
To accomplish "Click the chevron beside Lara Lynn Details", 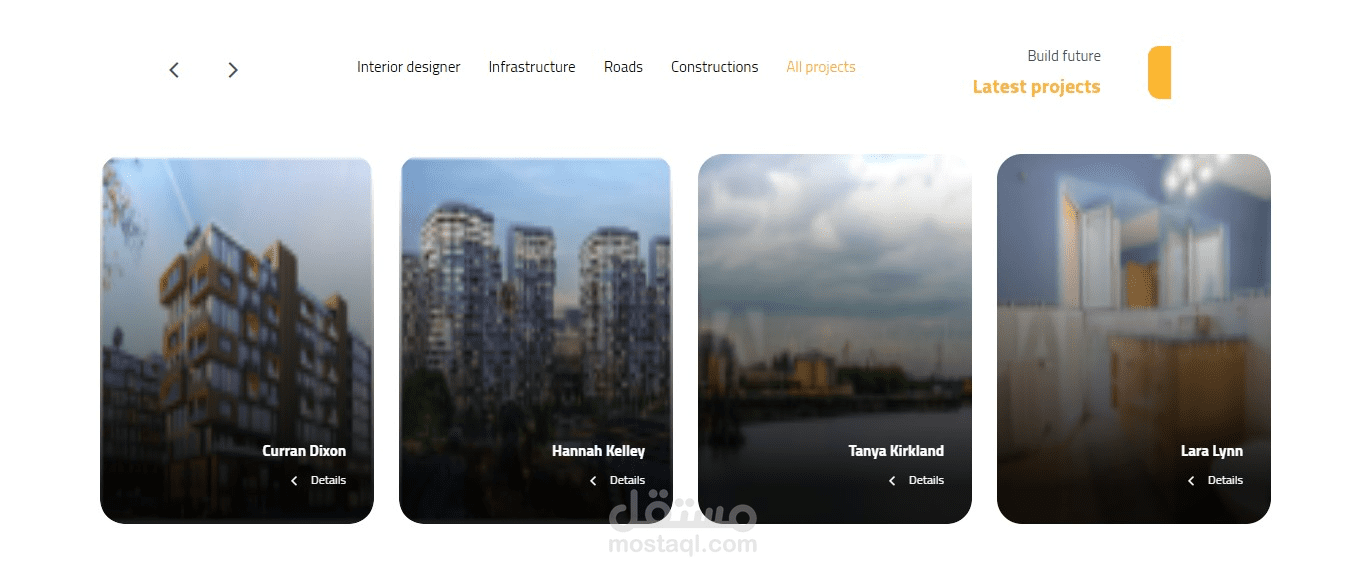I will [1191, 481].
